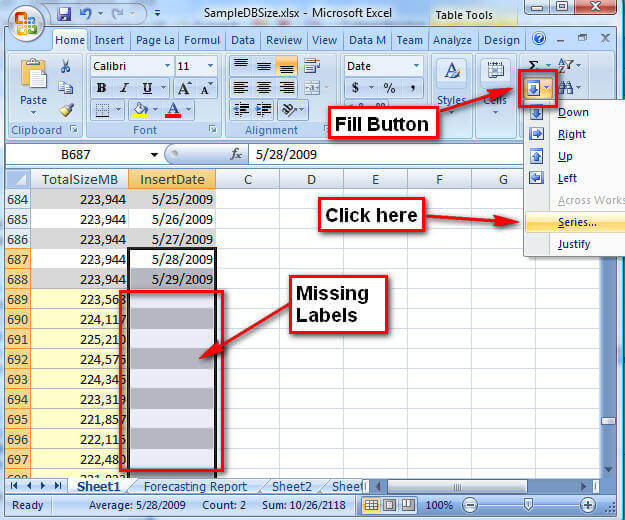This screenshot has height=520, width=625.
Task: Open the Fill button dropdown arrow
Action: point(547,88)
